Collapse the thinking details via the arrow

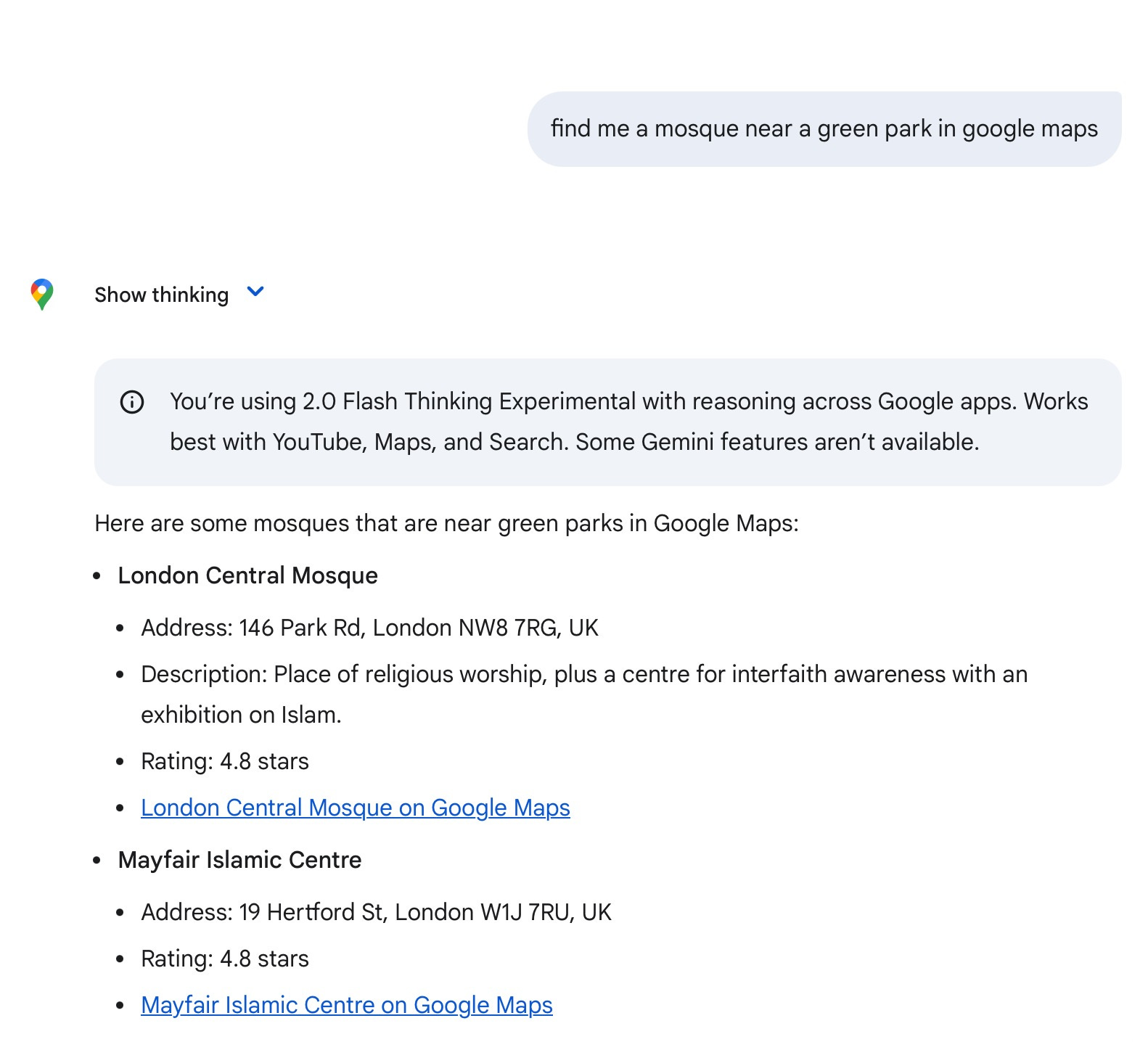(255, 292)
